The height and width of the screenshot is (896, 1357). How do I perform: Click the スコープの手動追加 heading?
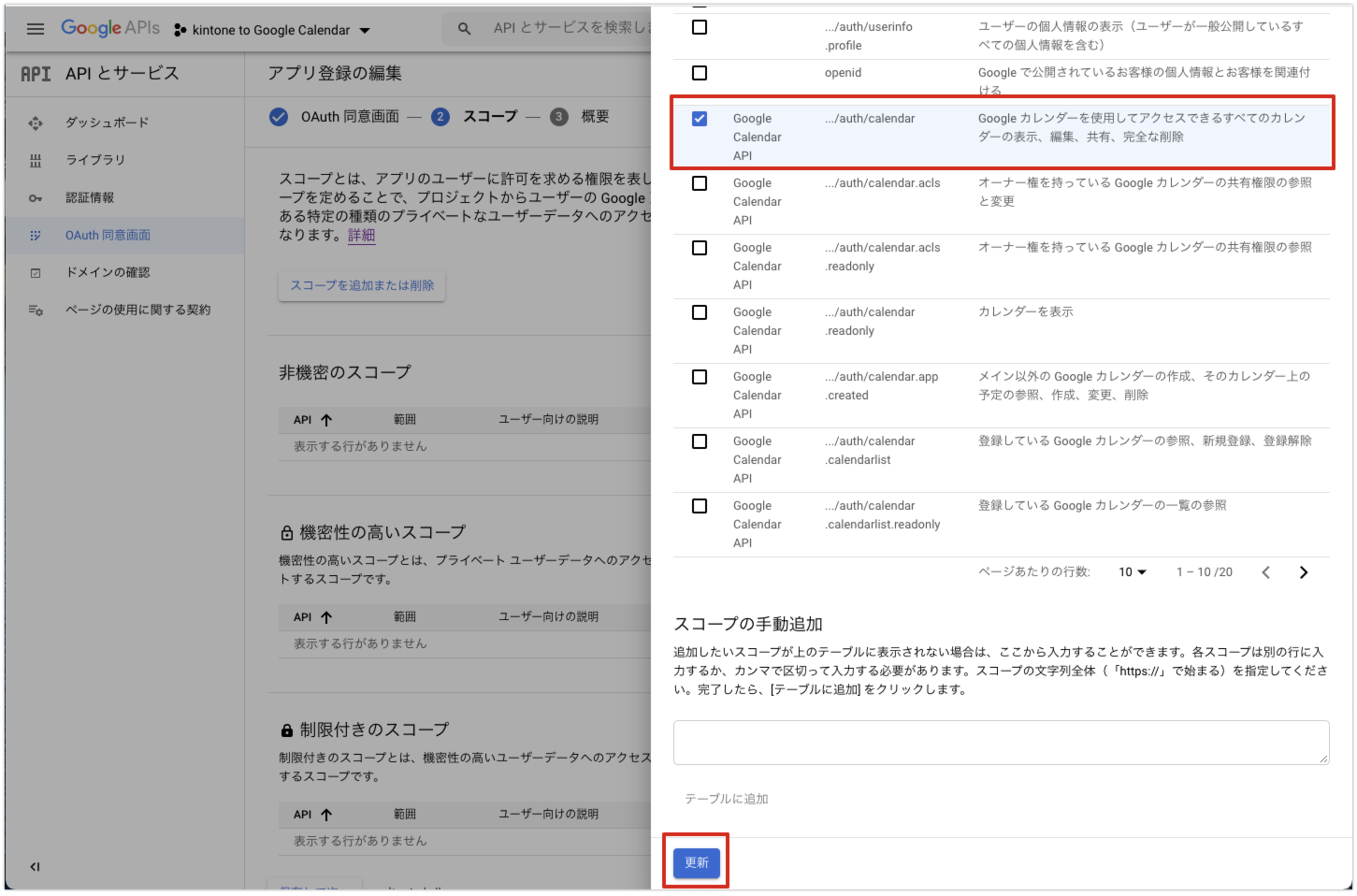point(748,624)
